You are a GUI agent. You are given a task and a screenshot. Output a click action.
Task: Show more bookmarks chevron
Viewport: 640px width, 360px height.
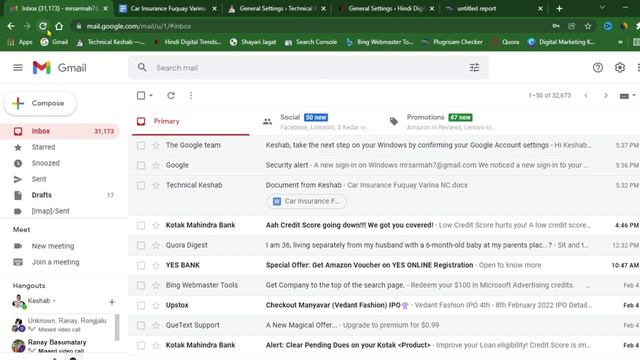click(x=620, y=42)
